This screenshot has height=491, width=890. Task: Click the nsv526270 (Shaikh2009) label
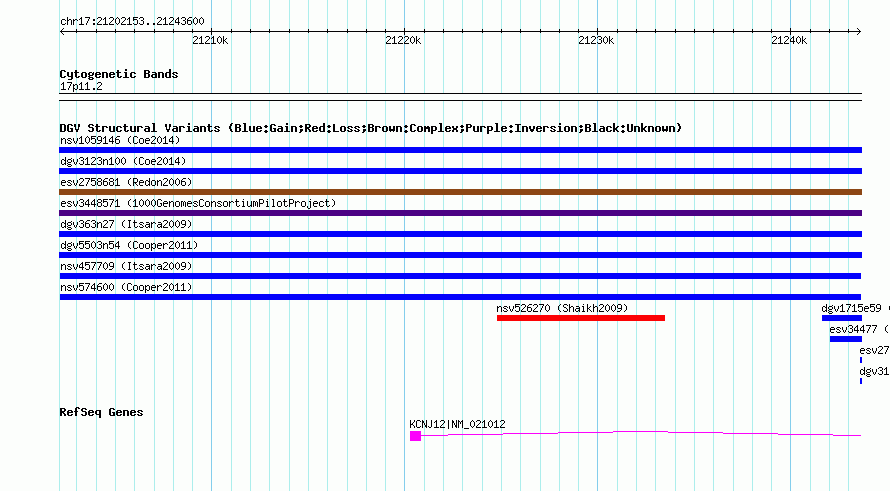click(x=562, y=308)
